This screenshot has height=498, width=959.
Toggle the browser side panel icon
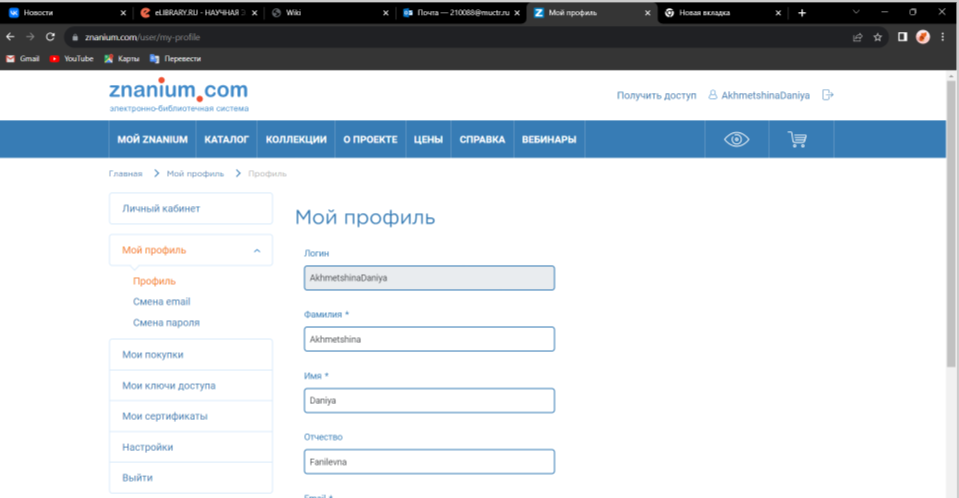coord(902,37)
